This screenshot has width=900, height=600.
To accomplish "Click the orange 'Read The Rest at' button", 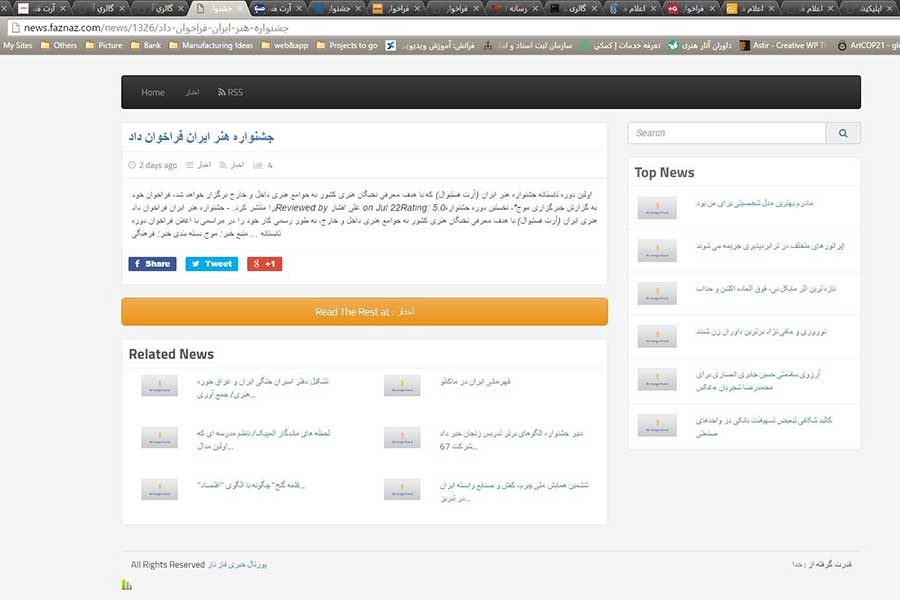I will tap(364, 312).
